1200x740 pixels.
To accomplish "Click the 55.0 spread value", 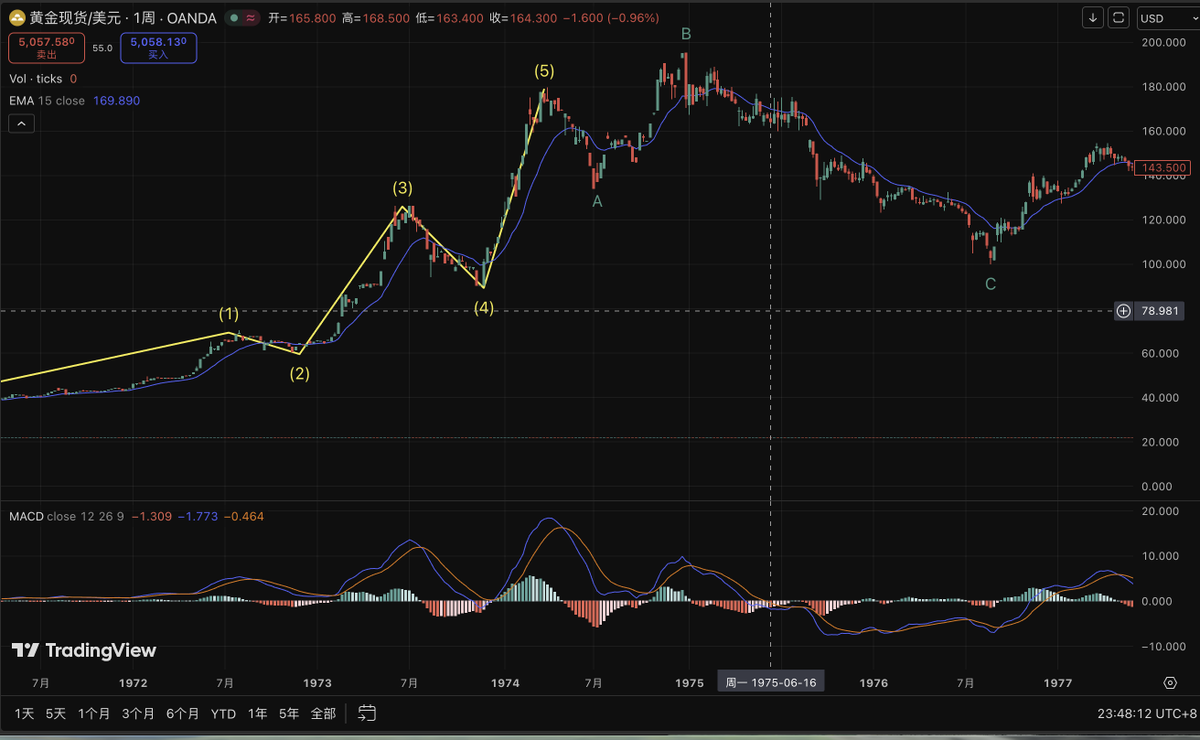I will click(102, 48).
